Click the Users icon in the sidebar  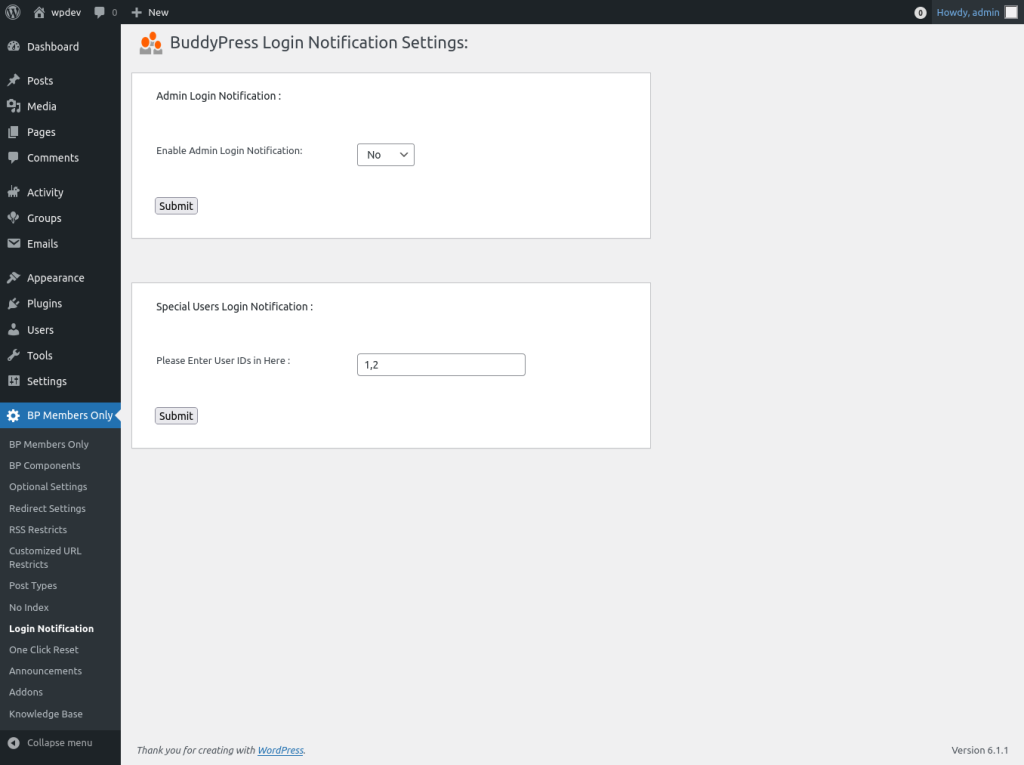[16, 329]
